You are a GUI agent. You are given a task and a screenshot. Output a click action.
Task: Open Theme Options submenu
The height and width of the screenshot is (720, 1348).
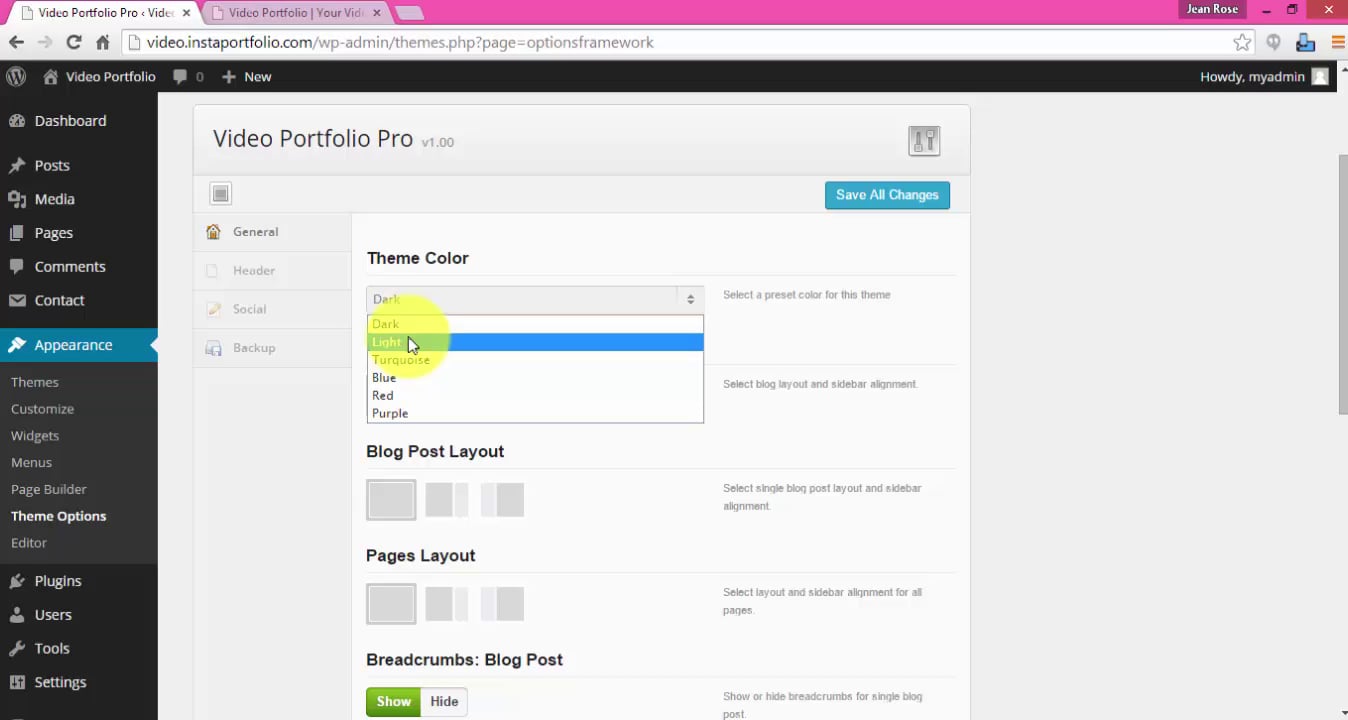(x=58, y=516)
